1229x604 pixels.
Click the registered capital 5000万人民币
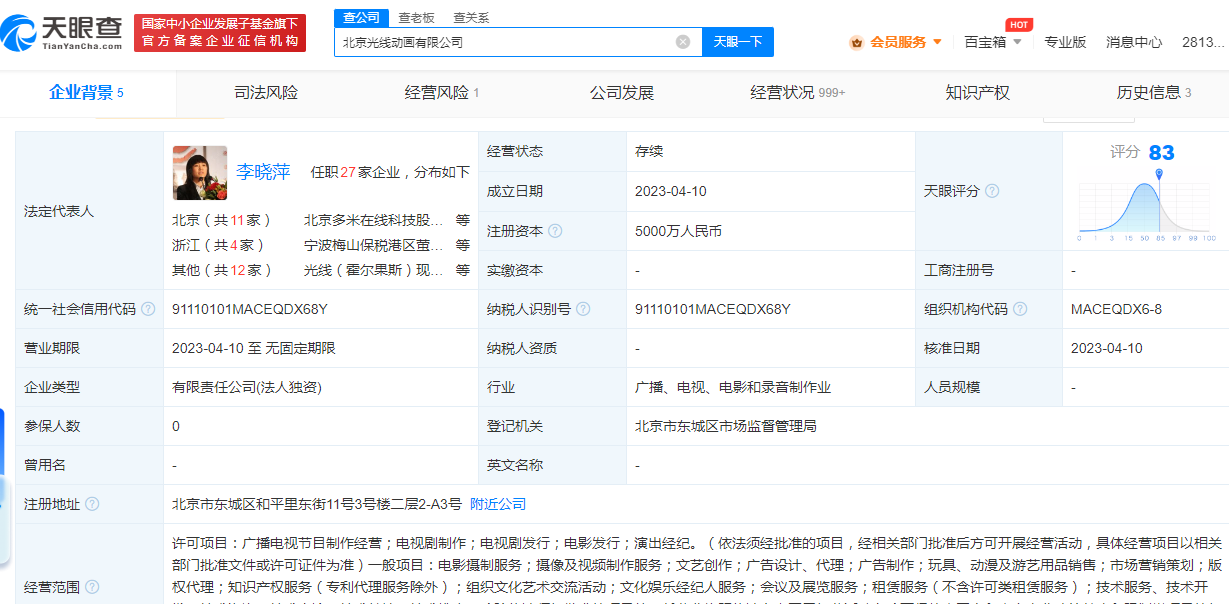[x=678, y=231]
